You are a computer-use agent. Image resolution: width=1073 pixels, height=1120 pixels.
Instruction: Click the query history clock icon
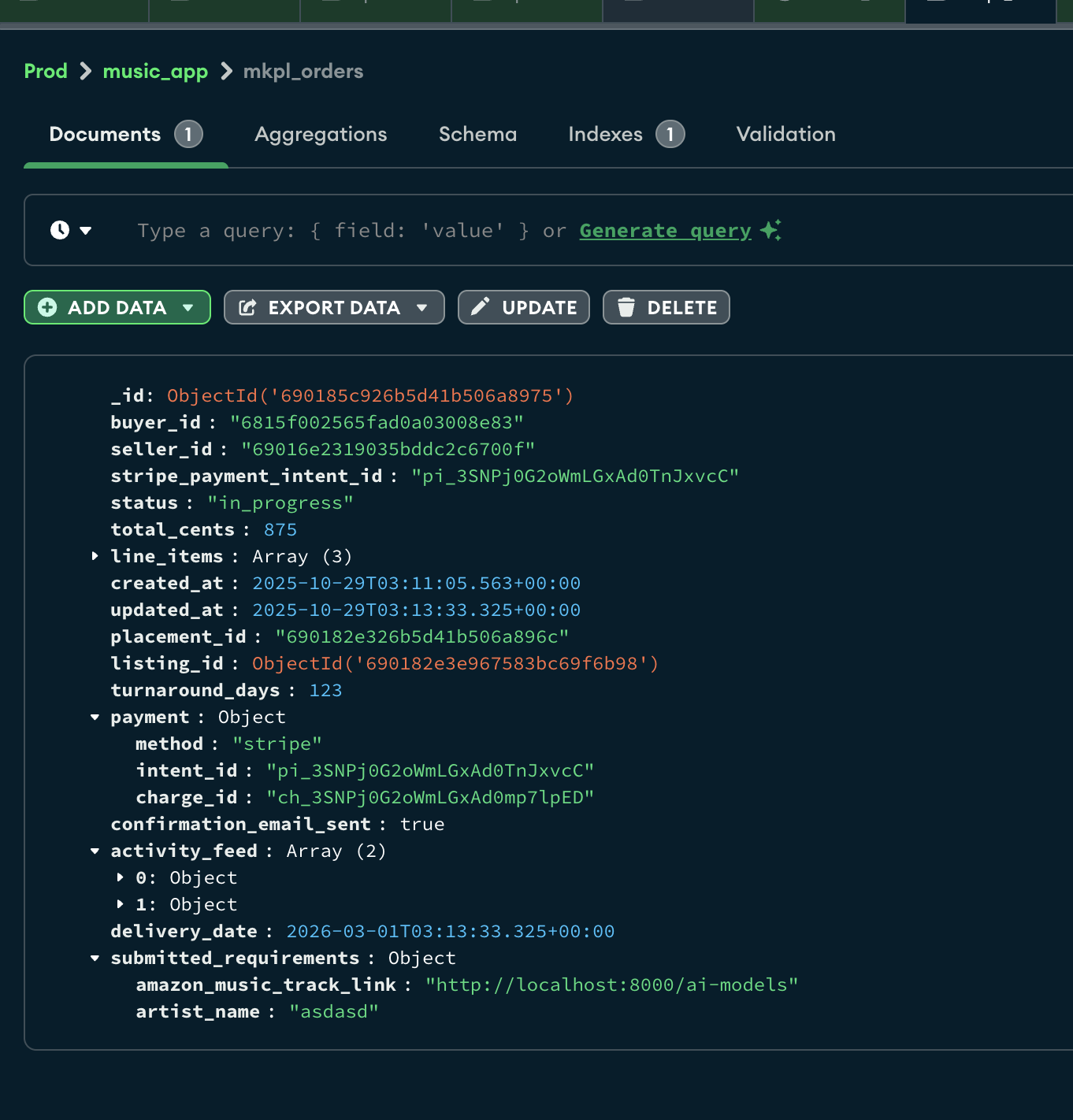(x=60, y=230)
